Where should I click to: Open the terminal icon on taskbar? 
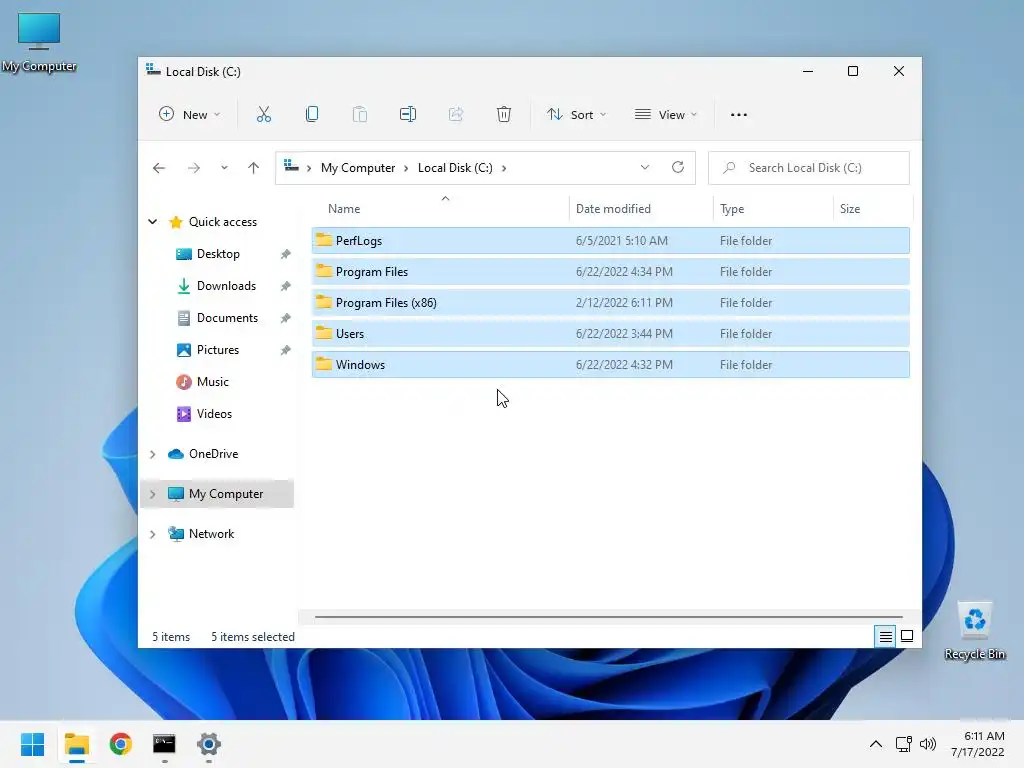pos(164,744)
